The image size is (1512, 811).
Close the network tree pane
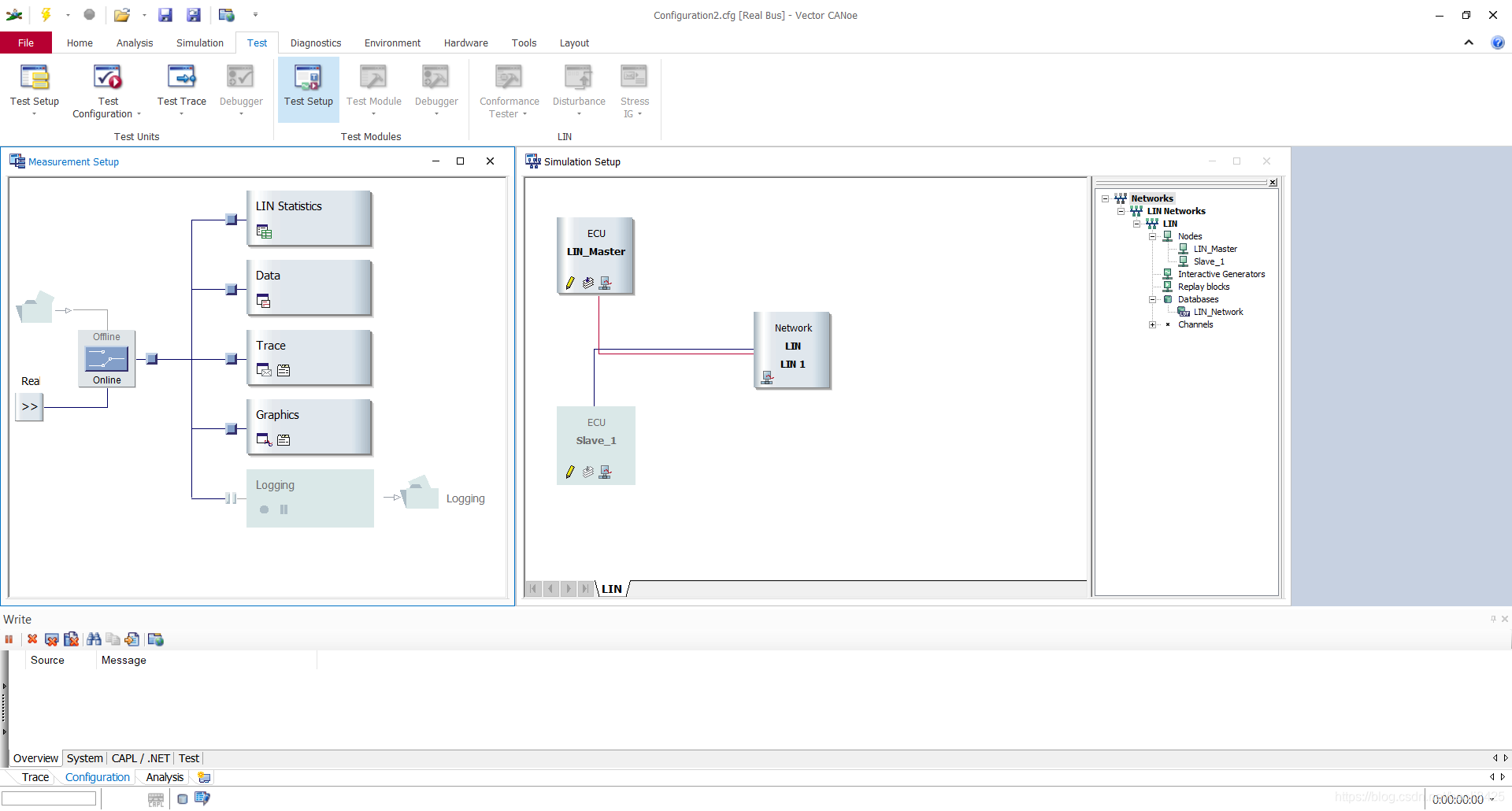click(1273, 183)
